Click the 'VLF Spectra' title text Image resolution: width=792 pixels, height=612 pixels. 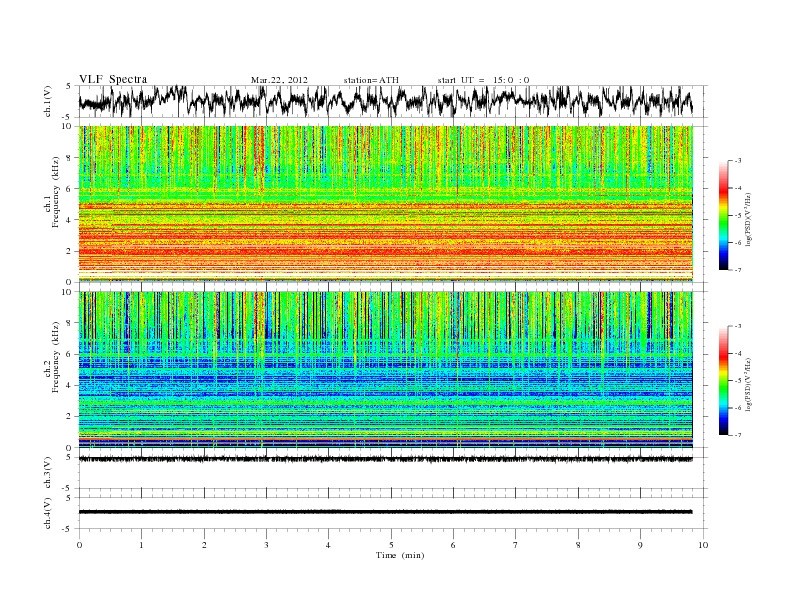pos(113,79)
